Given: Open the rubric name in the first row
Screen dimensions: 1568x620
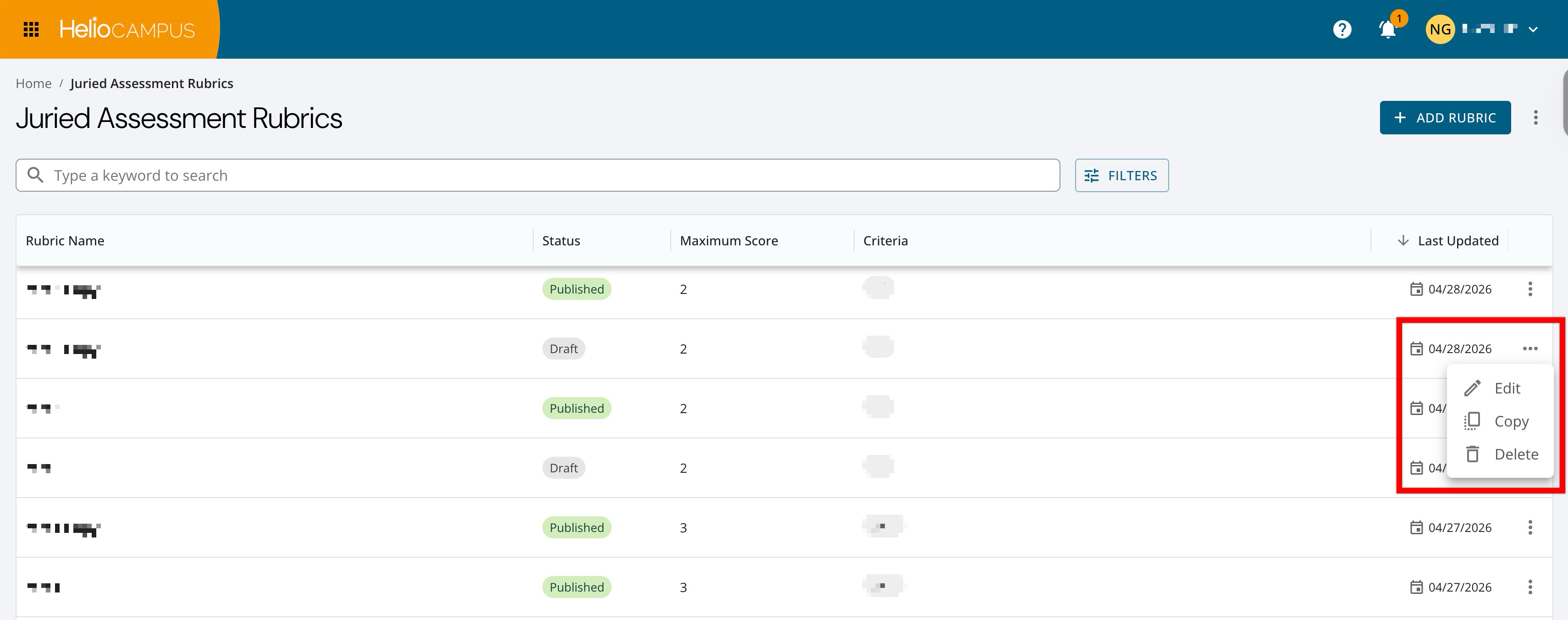Looking at the screenshot, I should point(64,291).
